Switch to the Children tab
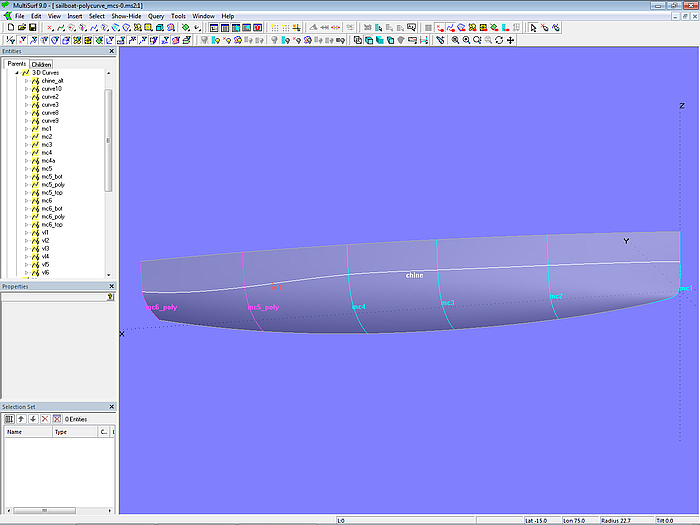Screen dimensions: 700x525 (x=42, y=64)
